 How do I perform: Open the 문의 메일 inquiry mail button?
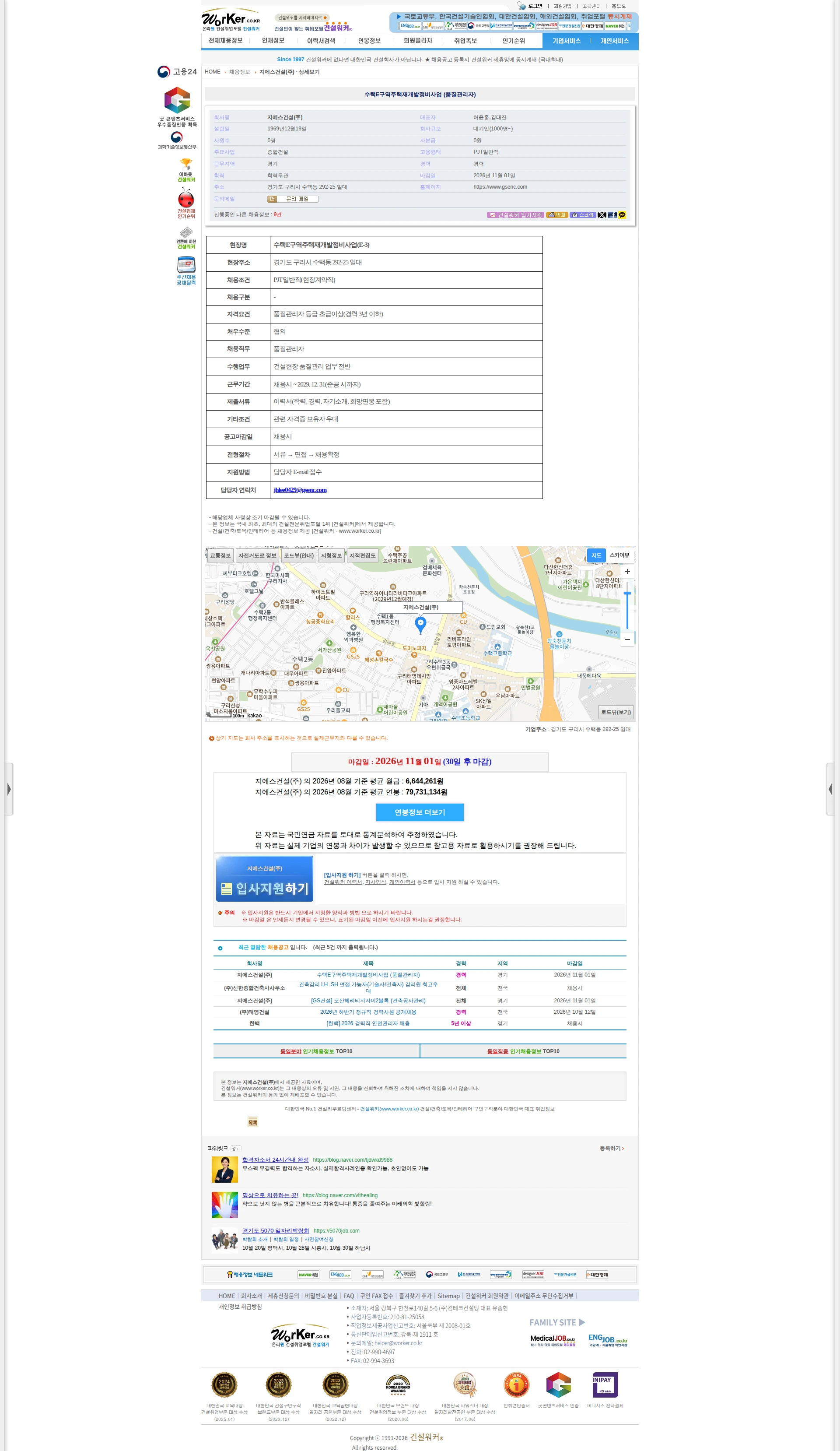[293, 199]
